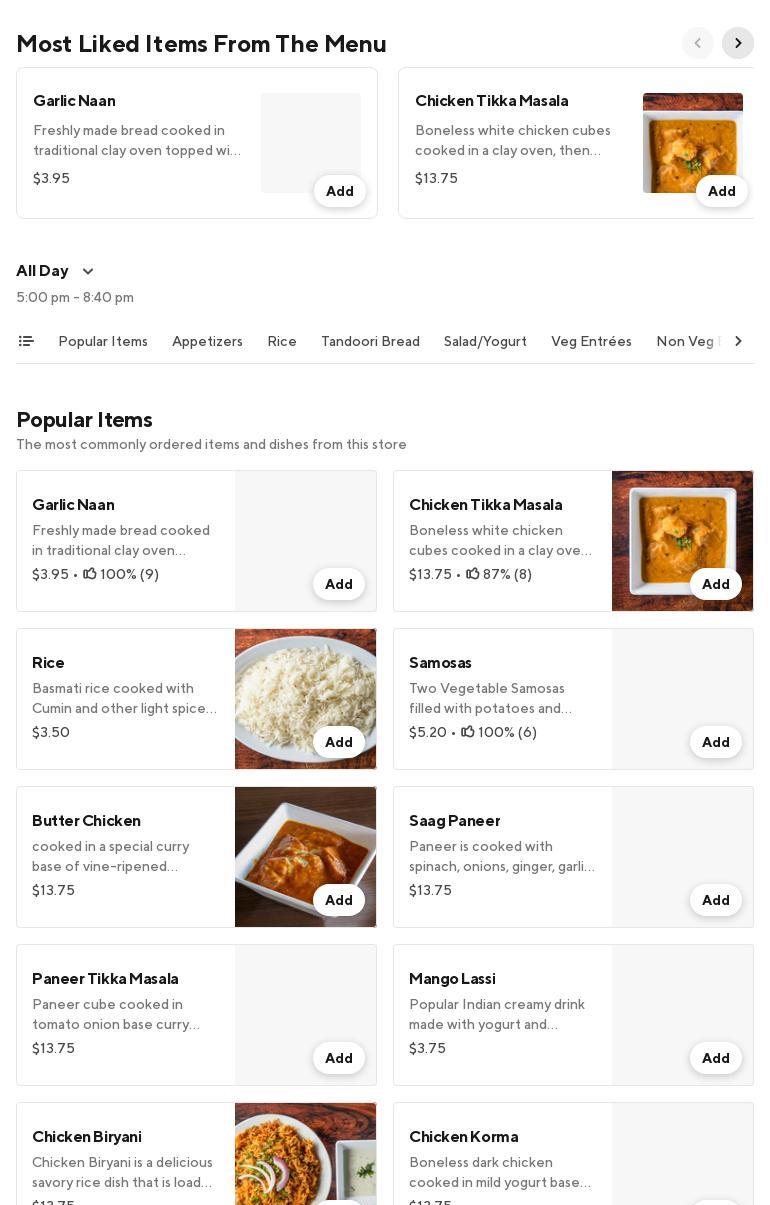View the Chicken Biryani photo
The height and width of the screenshot is (1205, 770).
point(305,1150)
